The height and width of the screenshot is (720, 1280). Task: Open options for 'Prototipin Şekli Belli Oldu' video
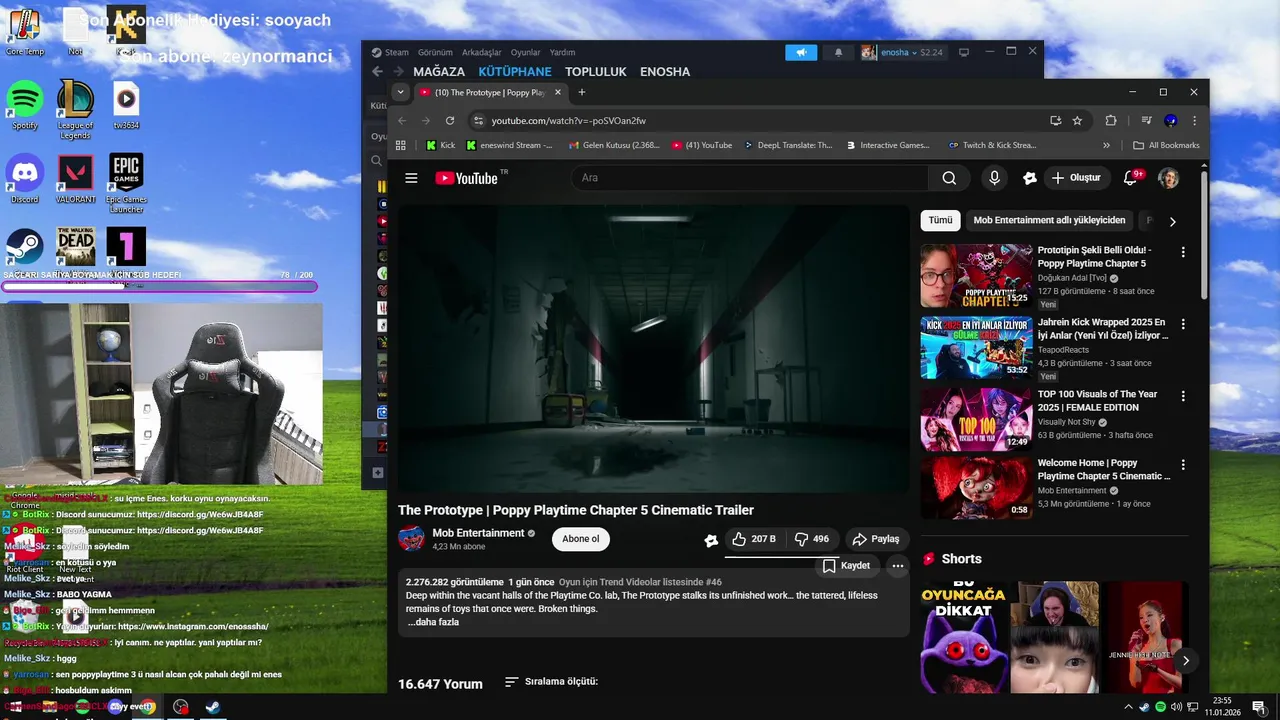1183,253
